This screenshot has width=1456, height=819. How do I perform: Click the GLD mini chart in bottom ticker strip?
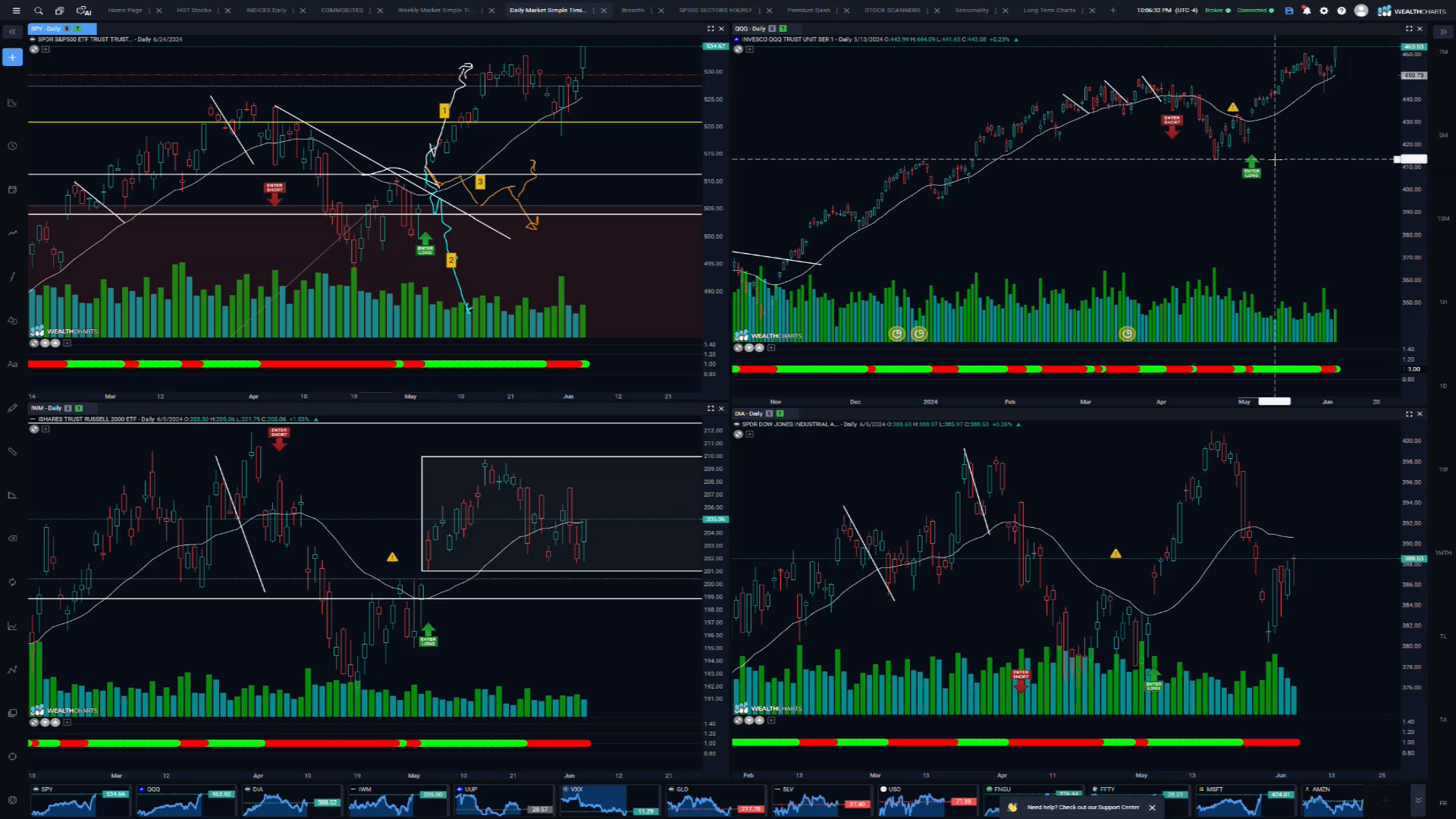717,801
